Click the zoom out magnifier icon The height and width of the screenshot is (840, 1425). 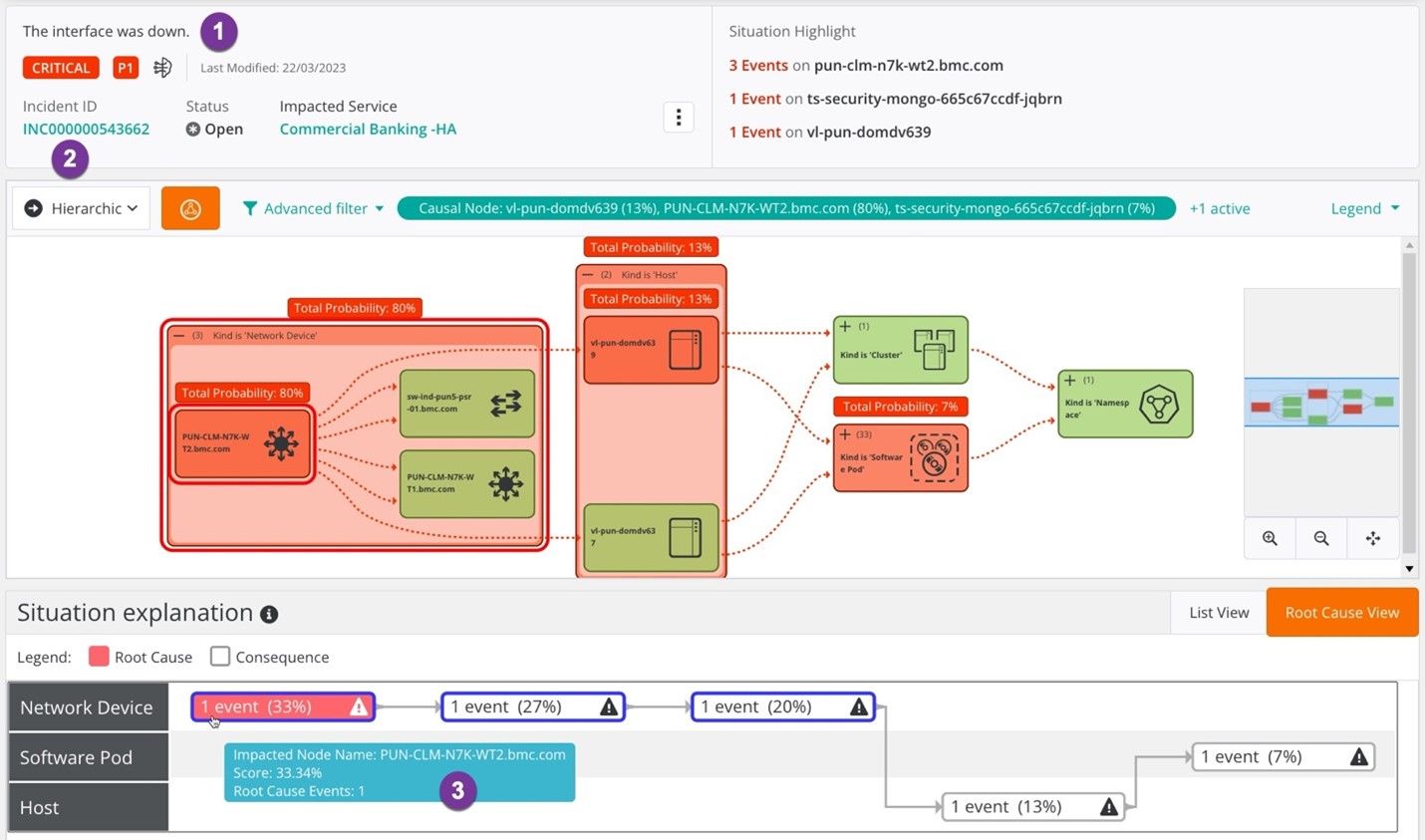click(1321, 538)
